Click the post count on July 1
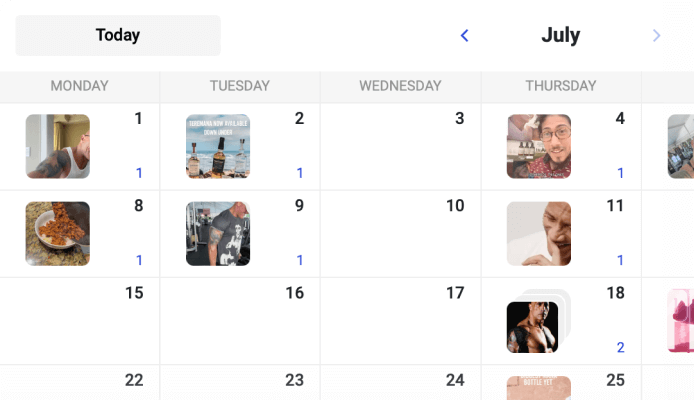694x400 pixels. 139,173
